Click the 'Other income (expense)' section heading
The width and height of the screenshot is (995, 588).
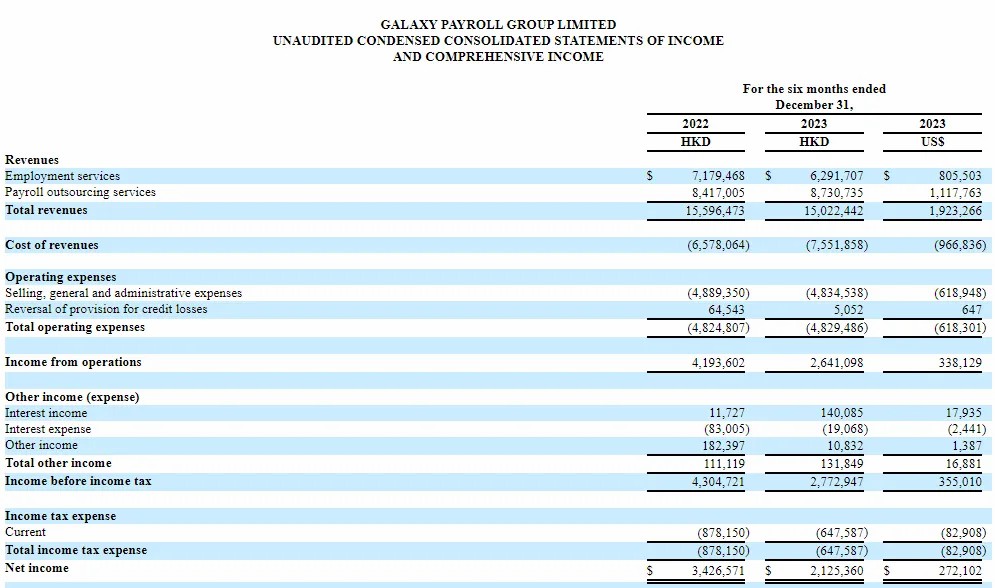click(72, 397)
